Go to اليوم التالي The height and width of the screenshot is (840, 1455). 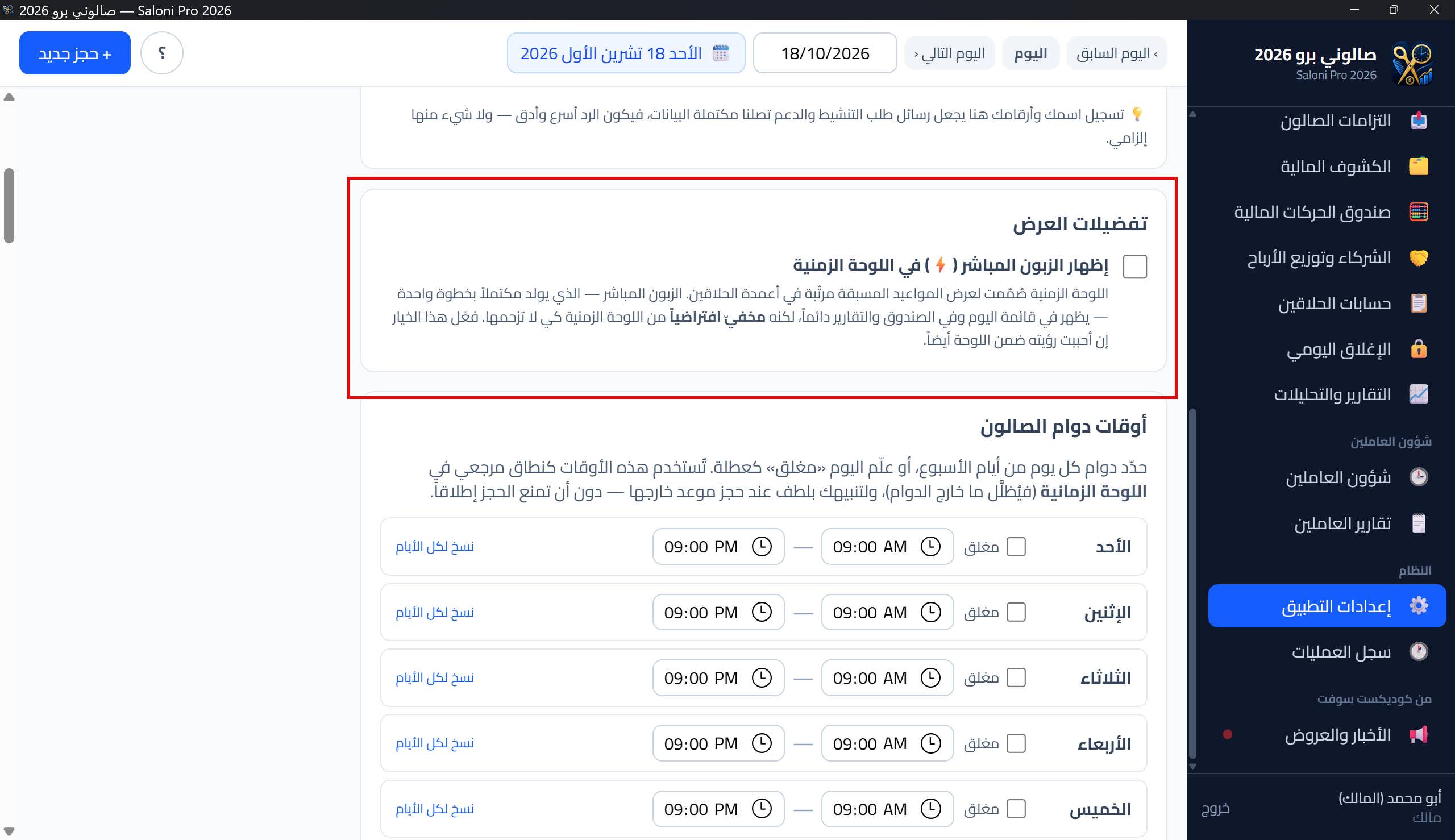click(949, 53)
